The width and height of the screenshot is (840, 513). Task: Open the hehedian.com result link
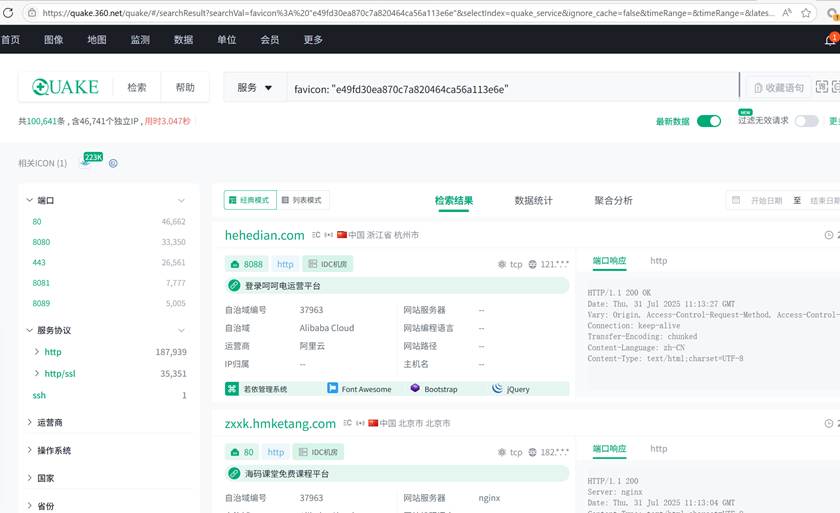(265, 235)
